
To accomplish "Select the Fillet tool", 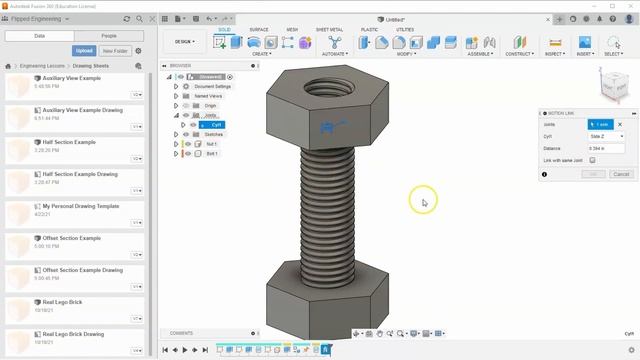I will [x=382, y=42].
